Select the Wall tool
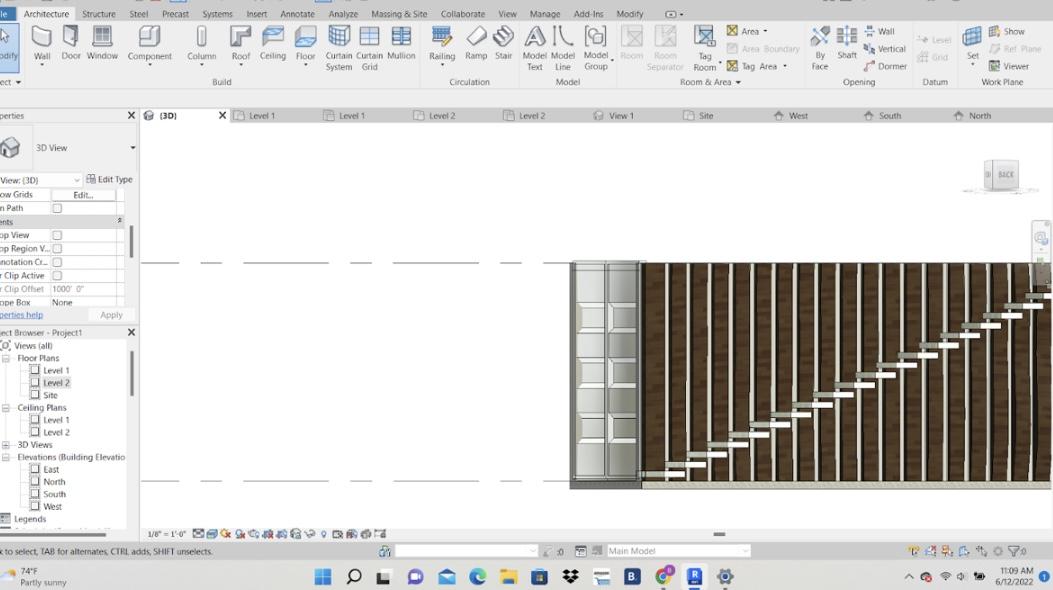Viewport: 1053px width, 590px height. [42, 44]
